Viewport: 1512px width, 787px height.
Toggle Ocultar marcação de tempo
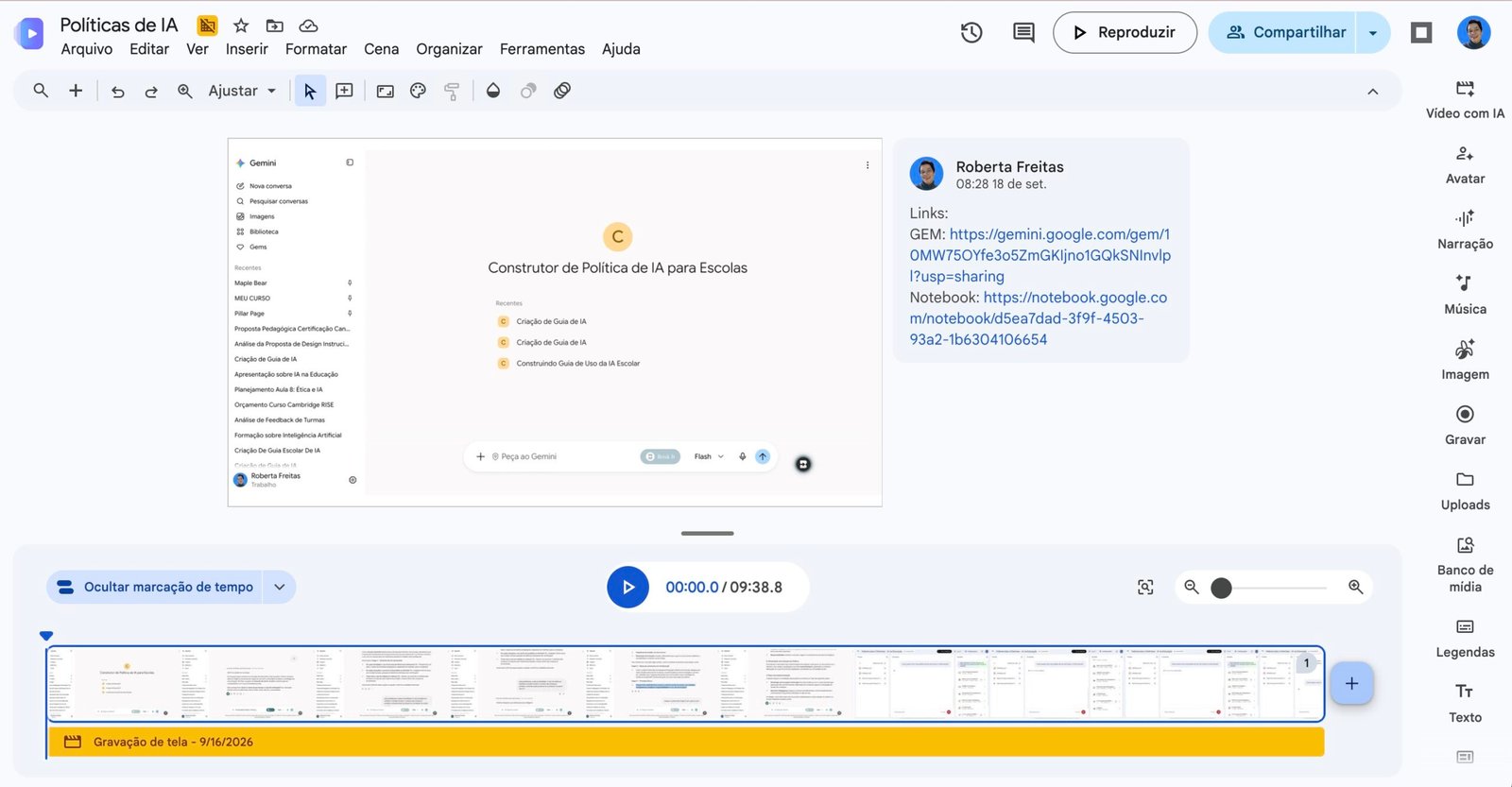(155, 587)
